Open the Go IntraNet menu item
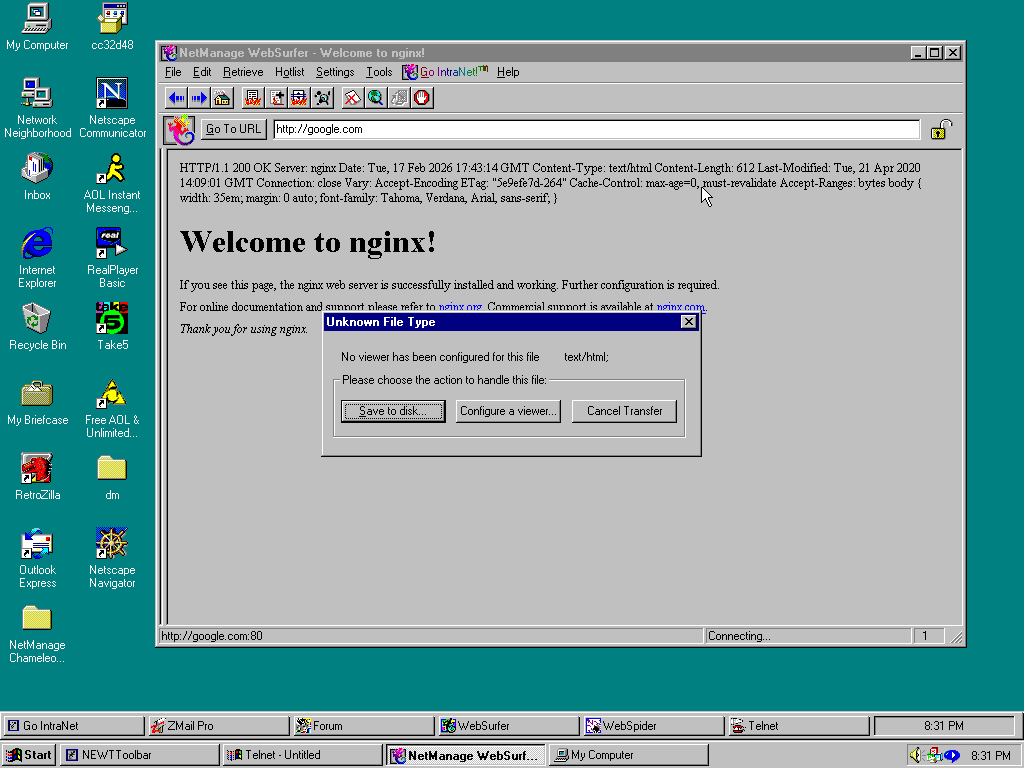 coord(445,72)
